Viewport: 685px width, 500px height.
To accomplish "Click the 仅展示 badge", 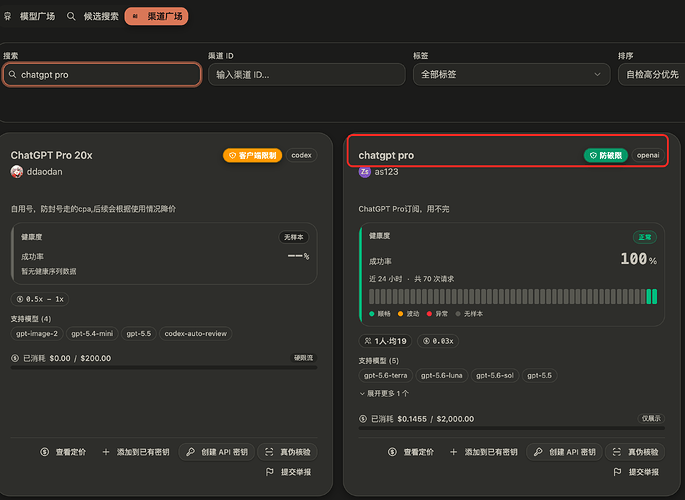I will [651, 418].
